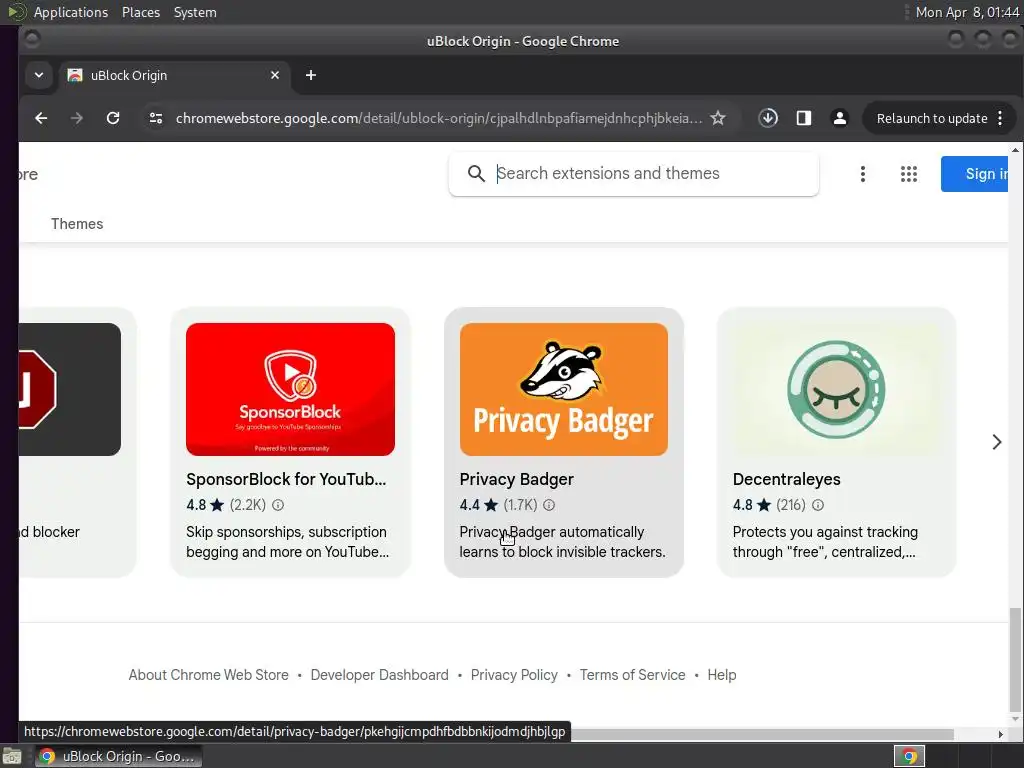Click the Sign in button

(x=974, y=174)
